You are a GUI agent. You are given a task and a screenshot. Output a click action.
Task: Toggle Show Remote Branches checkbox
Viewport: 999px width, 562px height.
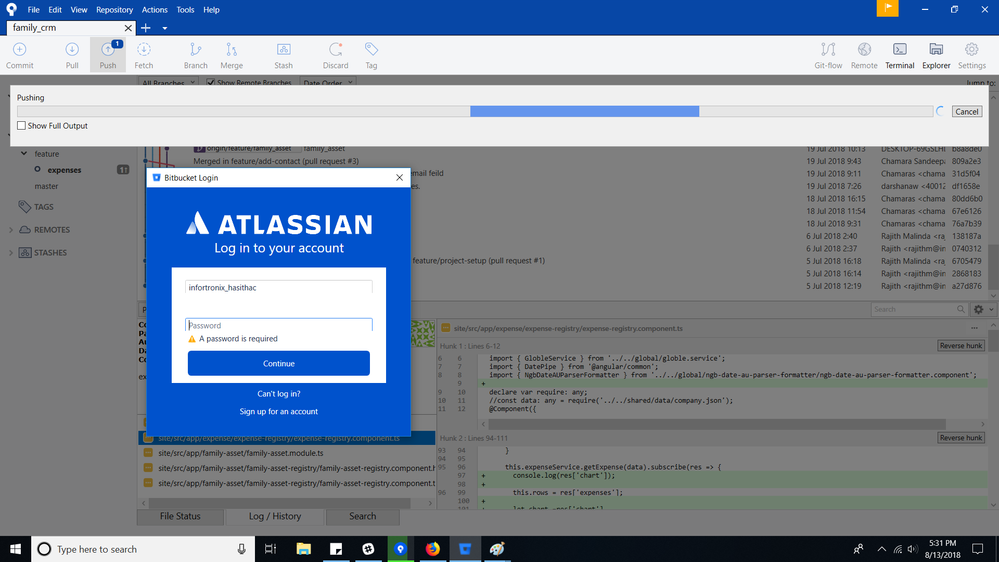[211, 83]
